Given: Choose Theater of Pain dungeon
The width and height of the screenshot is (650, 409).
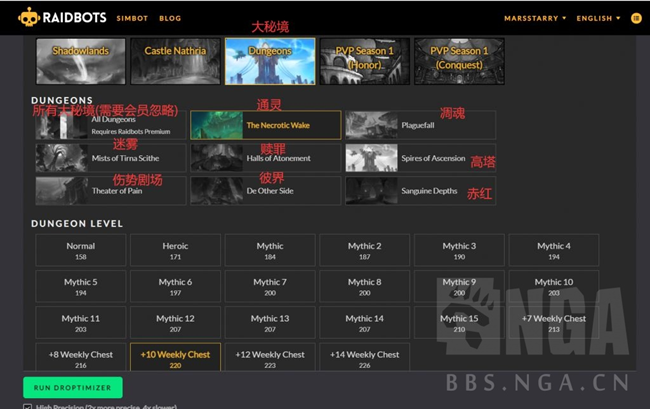Looking at the screenshot, I should pos(111,191).
